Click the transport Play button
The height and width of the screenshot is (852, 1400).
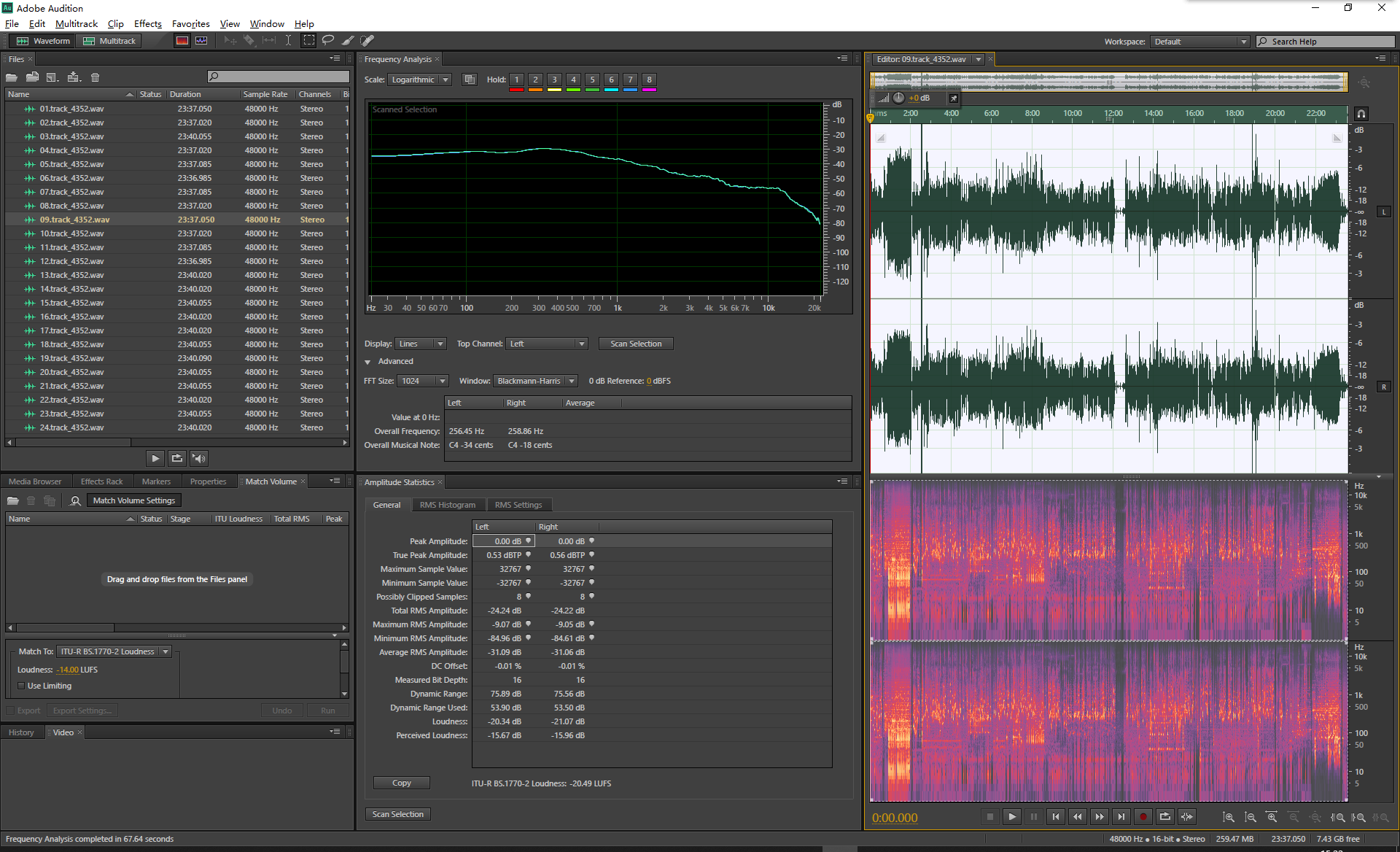(x=1011, y=817)
